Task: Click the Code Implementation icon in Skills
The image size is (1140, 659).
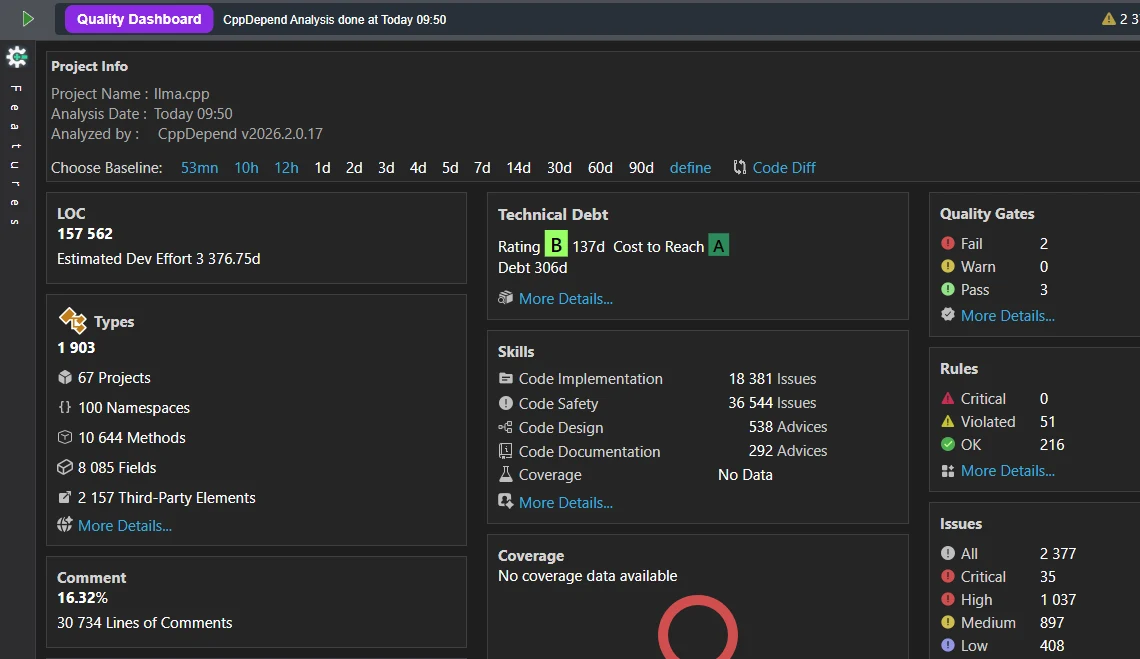Action: [505, 378]
